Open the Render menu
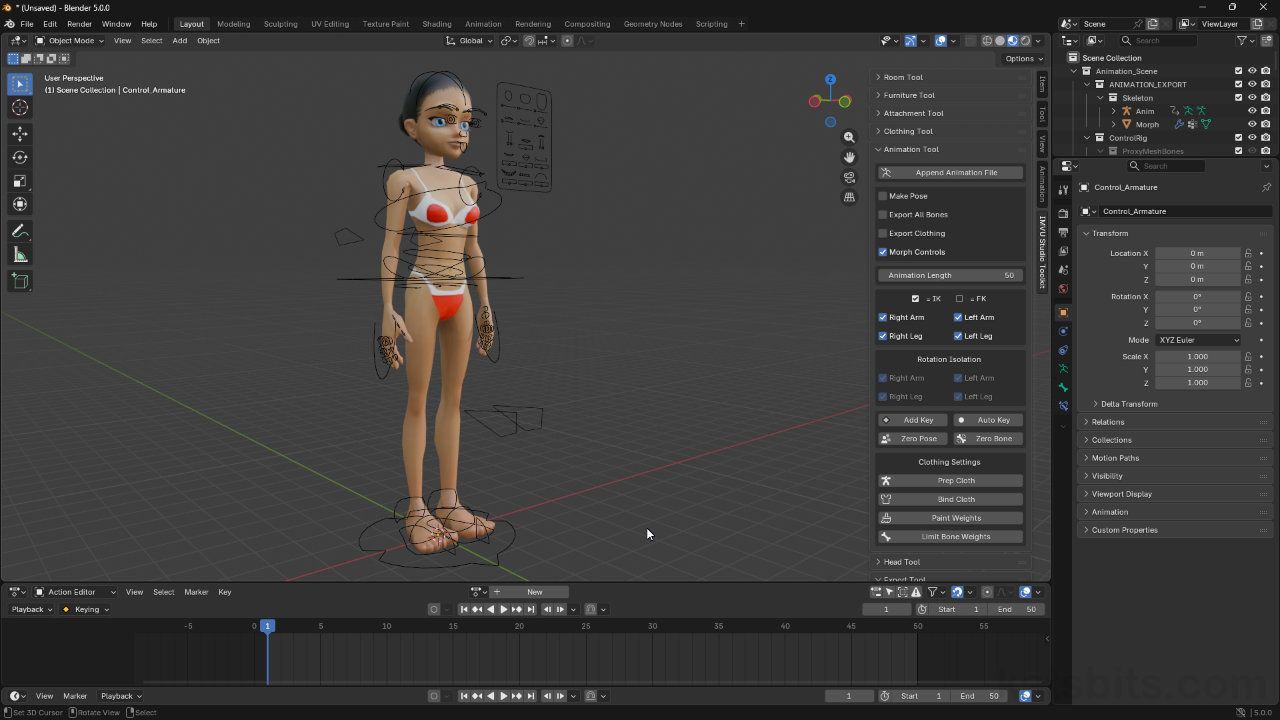 tap(79, 23)
